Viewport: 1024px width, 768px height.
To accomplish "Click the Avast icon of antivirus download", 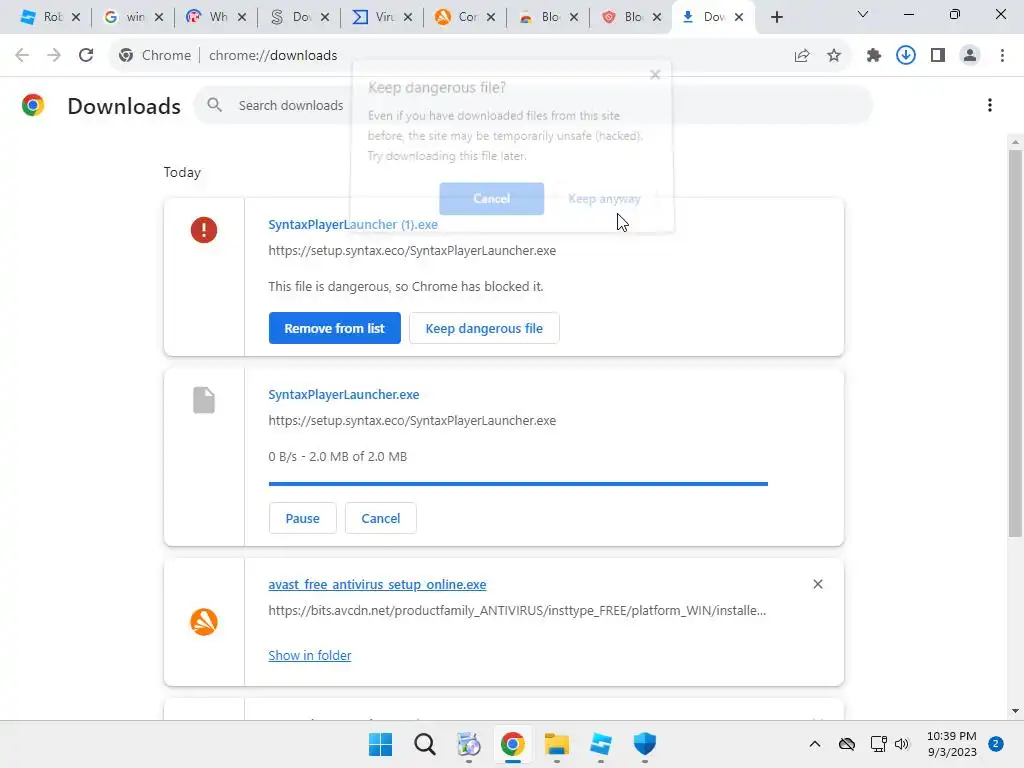I will 204,622.
